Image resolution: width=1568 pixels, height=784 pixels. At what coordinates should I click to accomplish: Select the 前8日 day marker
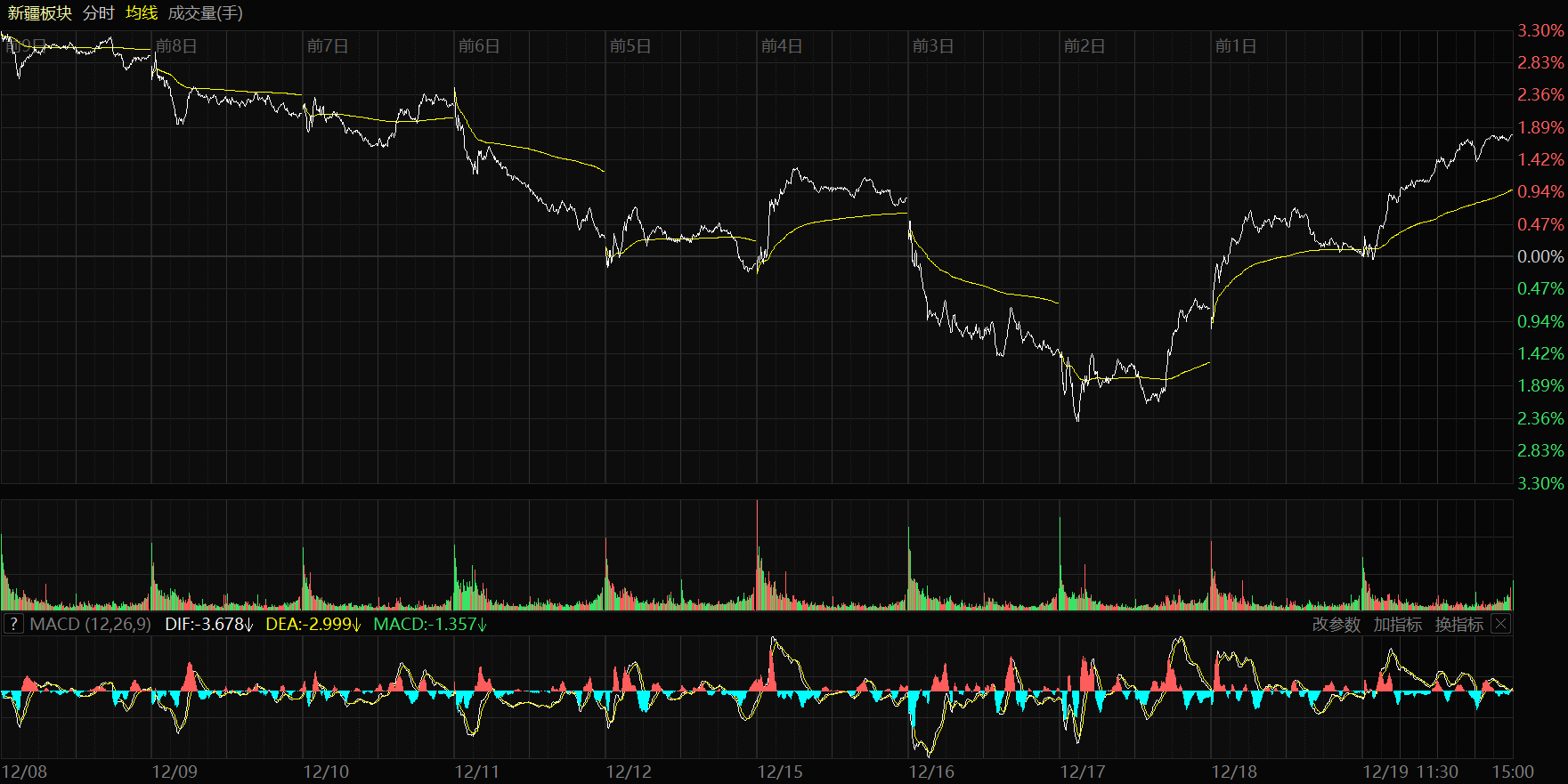176,46
